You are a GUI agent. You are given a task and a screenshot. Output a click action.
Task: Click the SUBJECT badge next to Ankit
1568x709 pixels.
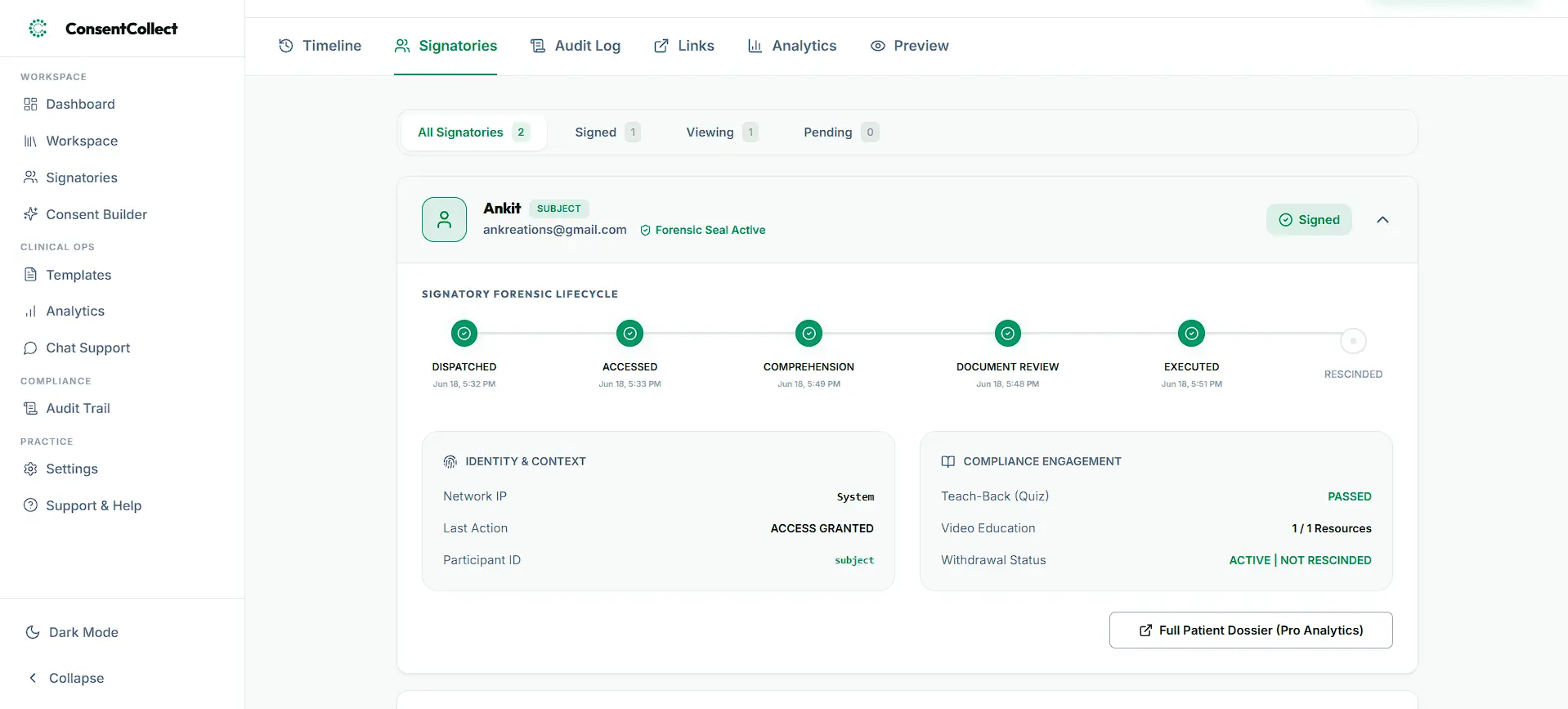[559, 209]
